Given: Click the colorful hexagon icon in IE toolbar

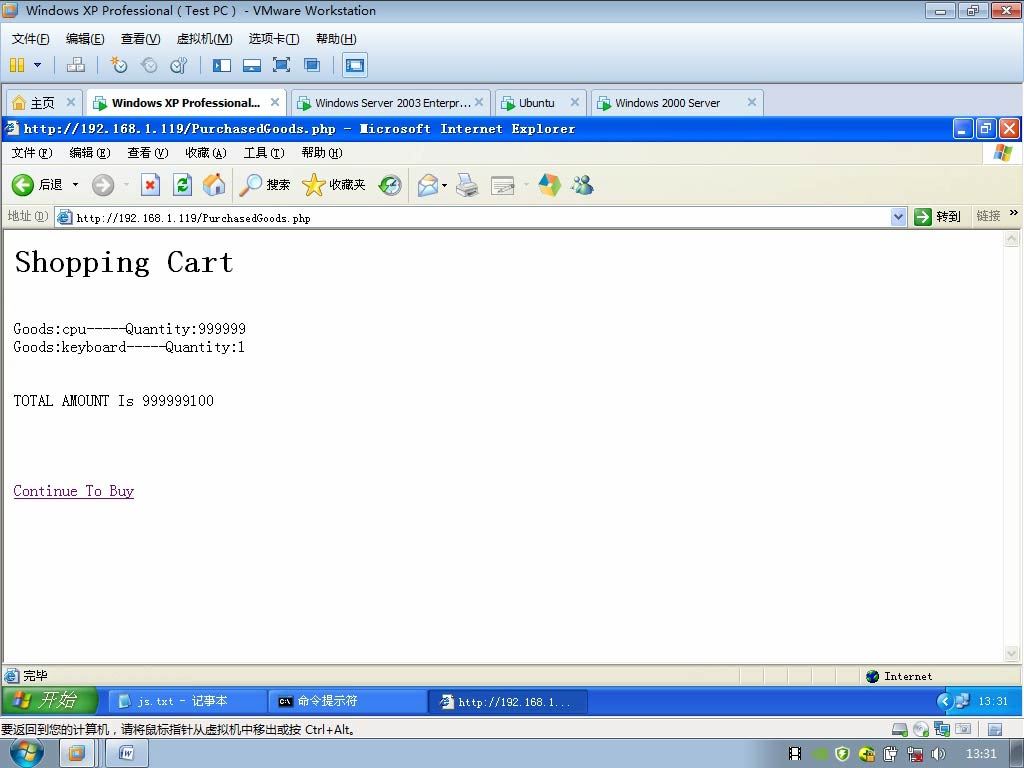Looking at the screenshot, I should [x=550, y=185].
